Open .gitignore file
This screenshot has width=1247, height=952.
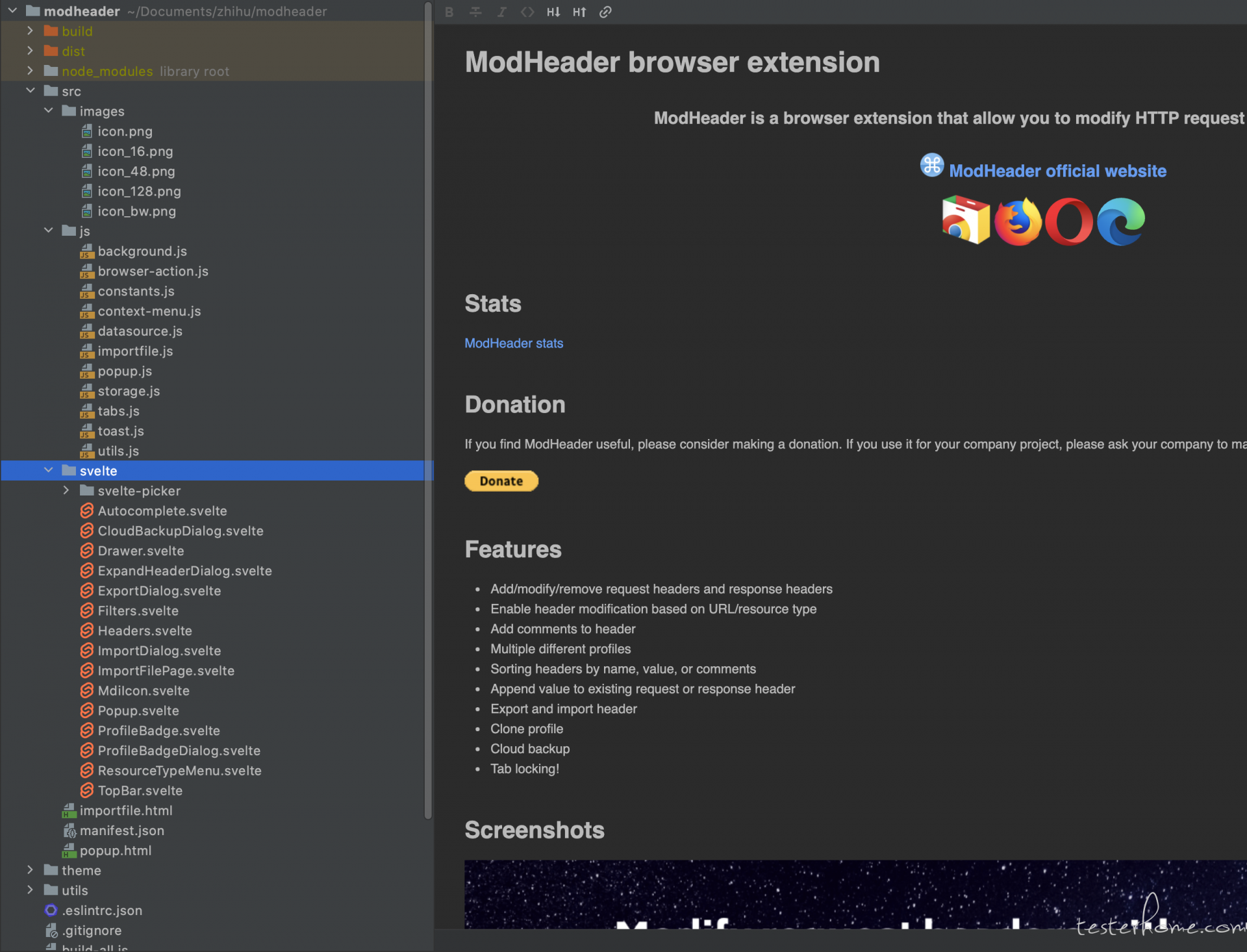[83, 931]
